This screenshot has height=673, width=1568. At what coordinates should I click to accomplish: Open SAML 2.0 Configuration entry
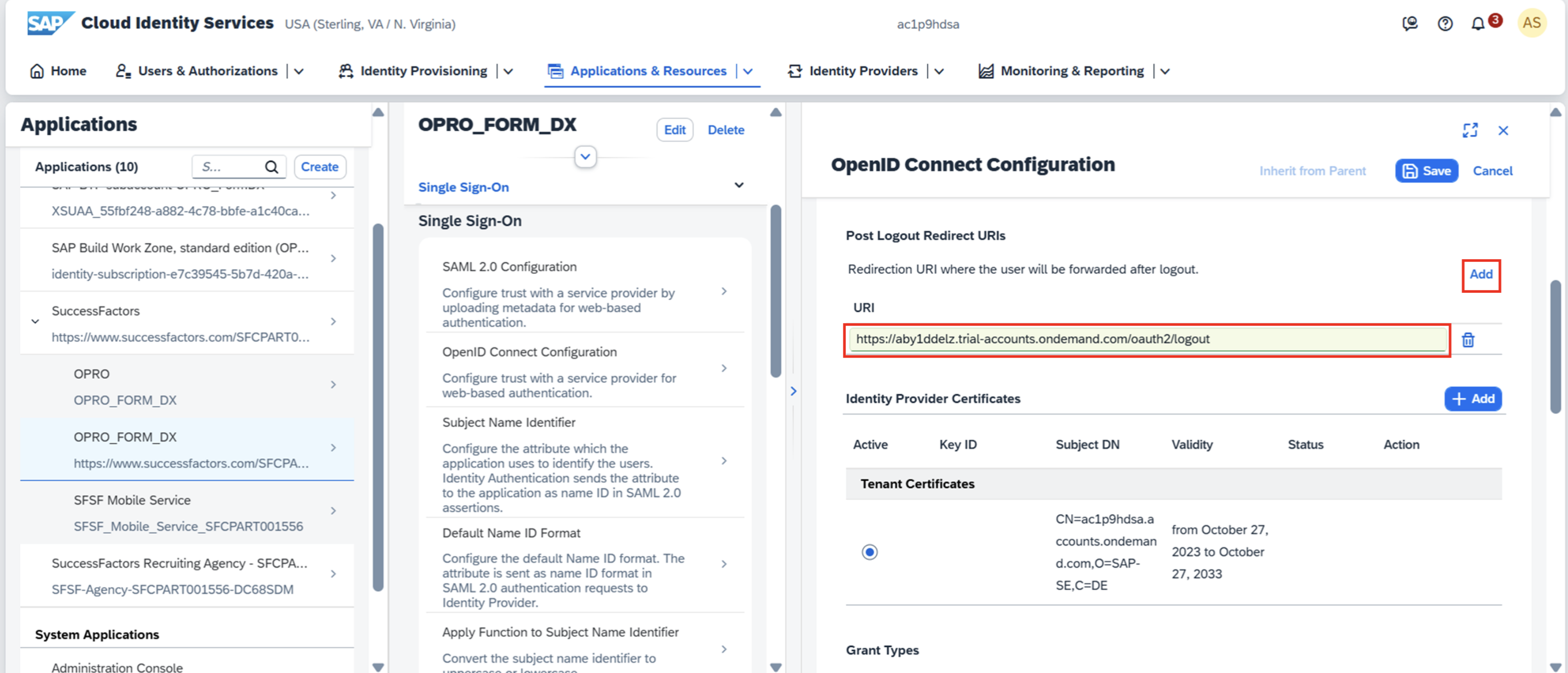[584, 291]
